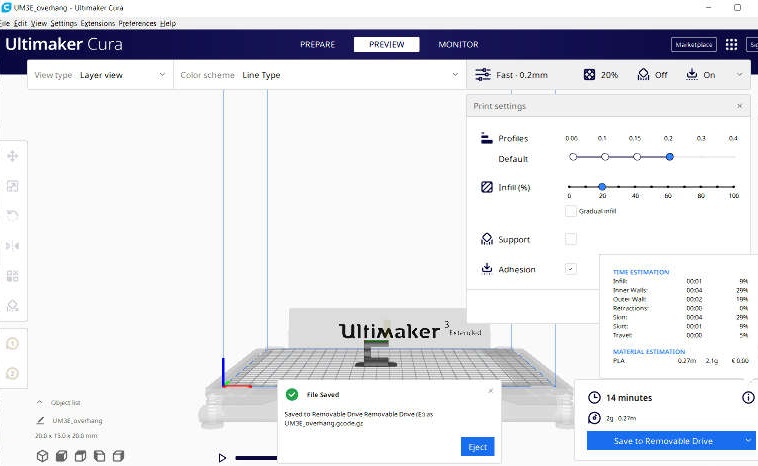758x466 pixels.
Task: Select the Mirror tool in left toolbar
Action: 13,246
